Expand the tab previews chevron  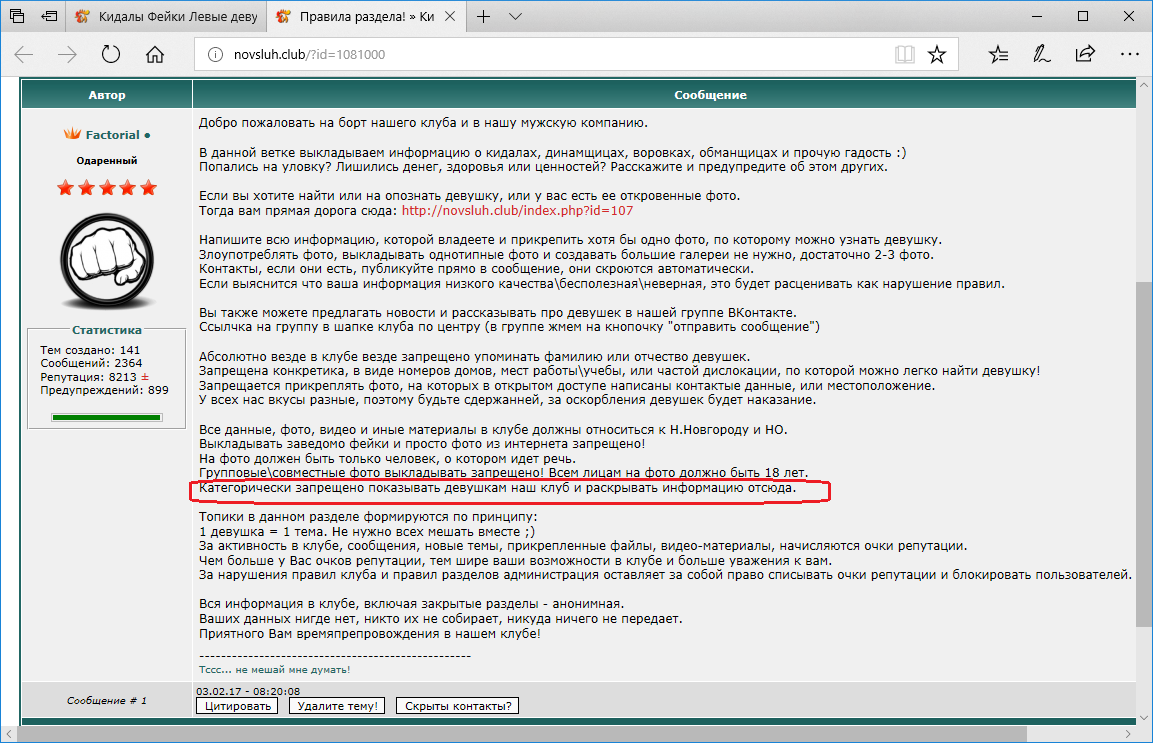tap(516, 17)
